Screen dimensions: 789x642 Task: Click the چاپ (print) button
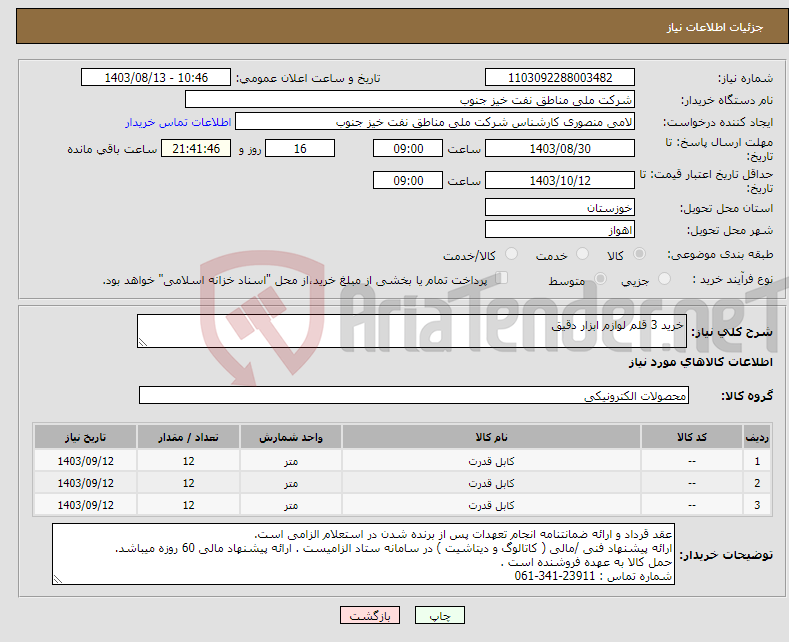click(439, 615)
